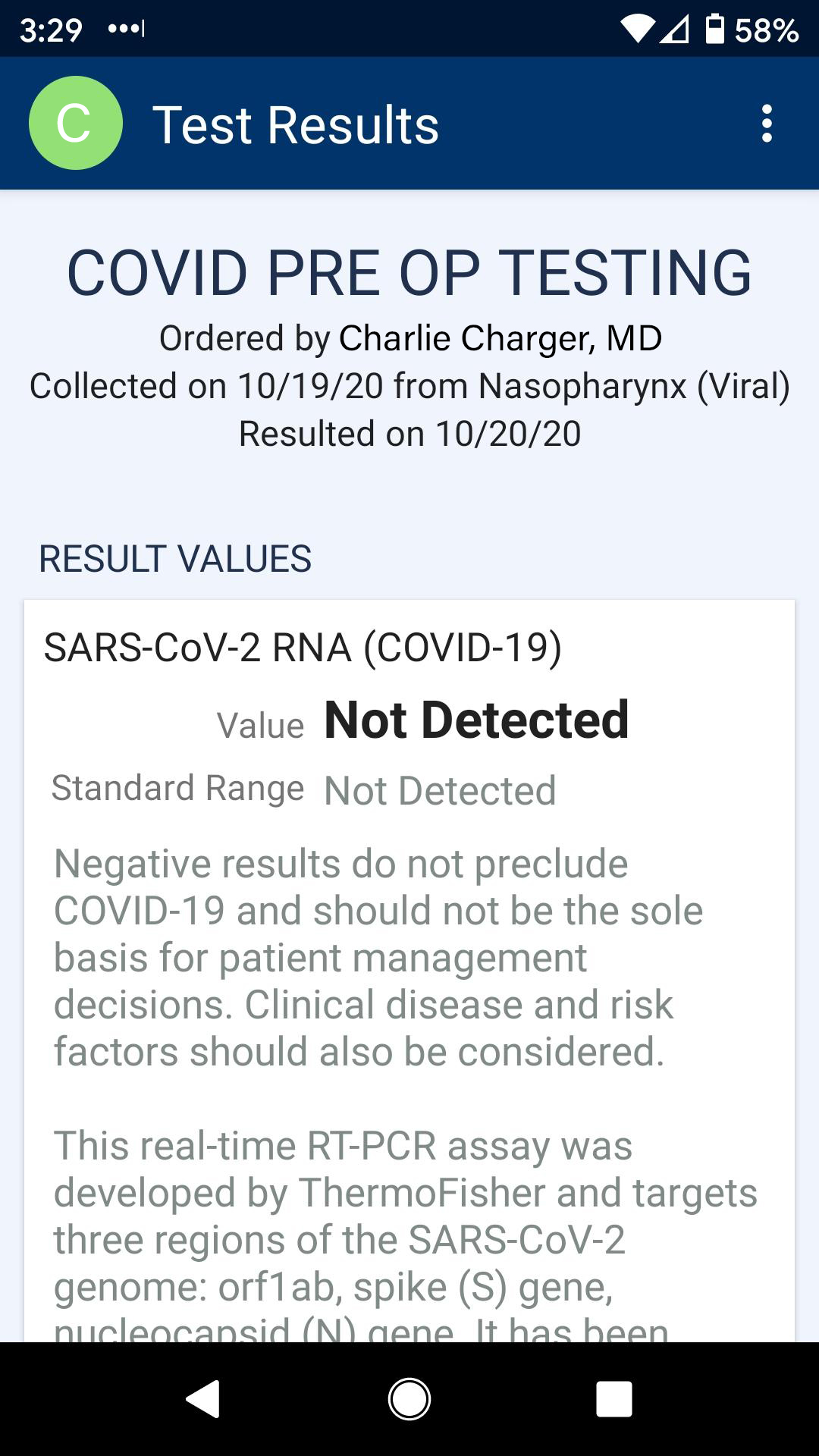Open recent apps with square button
Screen dimensions: 819x1456
[x=613, y=1399]
